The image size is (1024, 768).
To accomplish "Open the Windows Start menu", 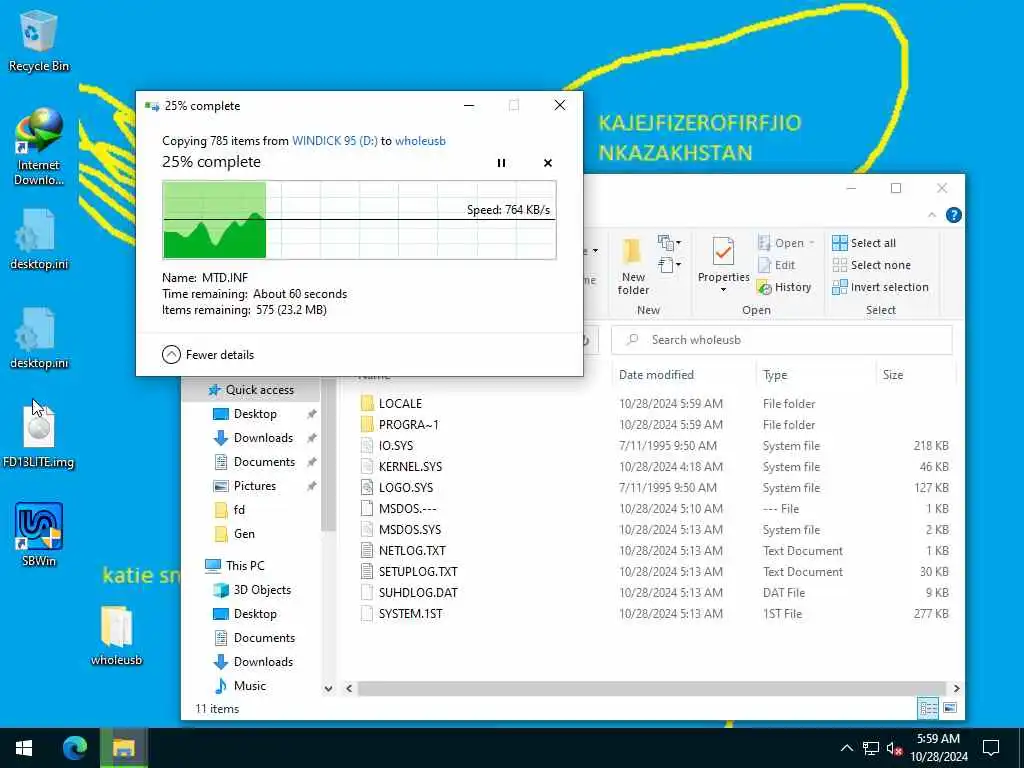I will tap(24, 748).
